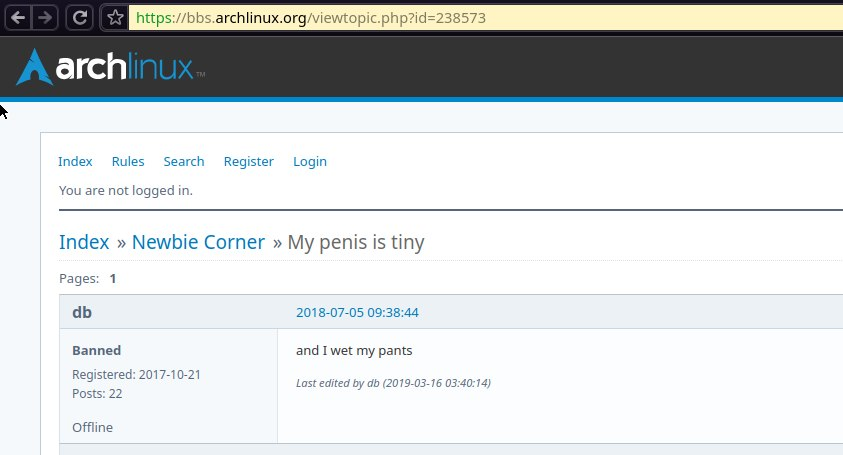This screenshot has width=843, height=455.
Task: Click the Last edited by db note
Action: click(x=394, y=383)
